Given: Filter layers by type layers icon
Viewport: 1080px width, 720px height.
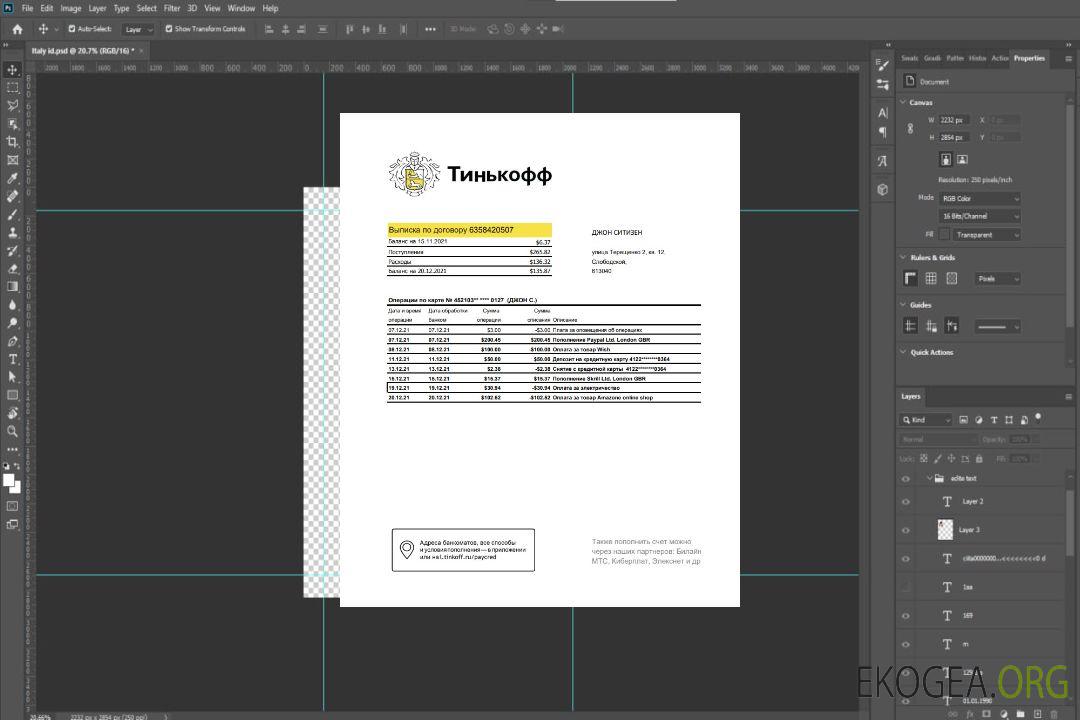Looking at the screenshot, I should [994, 420].
